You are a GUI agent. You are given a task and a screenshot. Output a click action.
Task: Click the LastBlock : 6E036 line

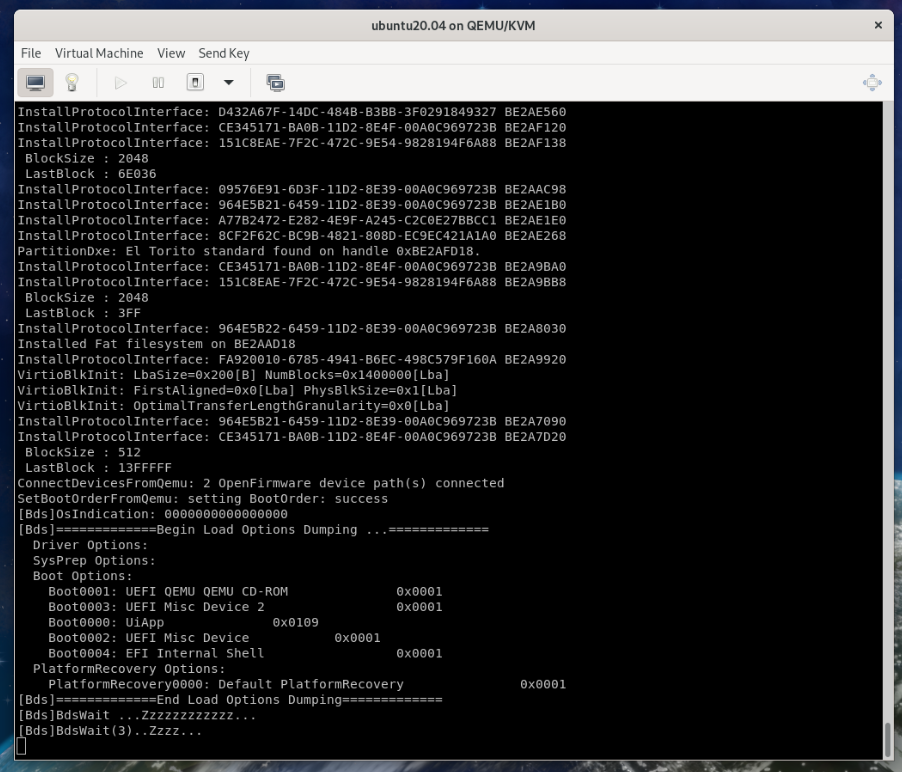[90, 174]
